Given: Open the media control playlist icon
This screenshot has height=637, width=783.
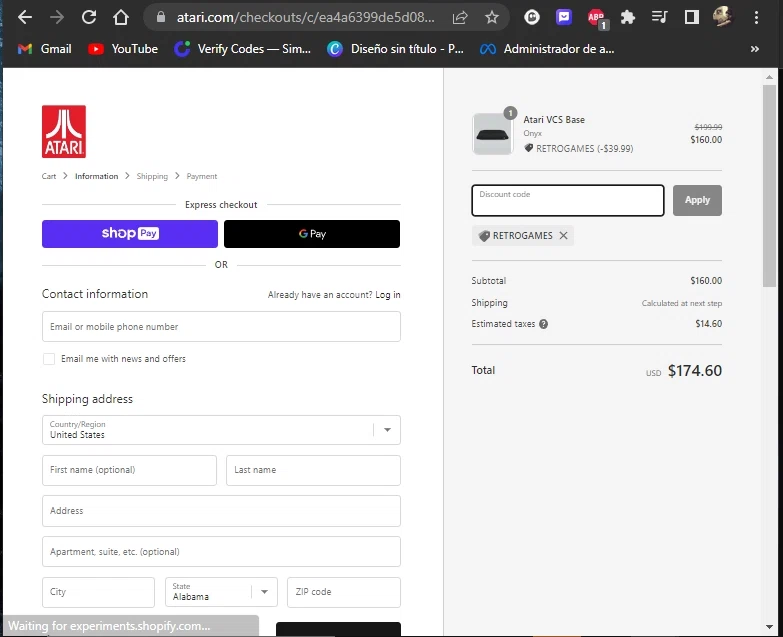Looking at the screenshot, I should 659,17.
